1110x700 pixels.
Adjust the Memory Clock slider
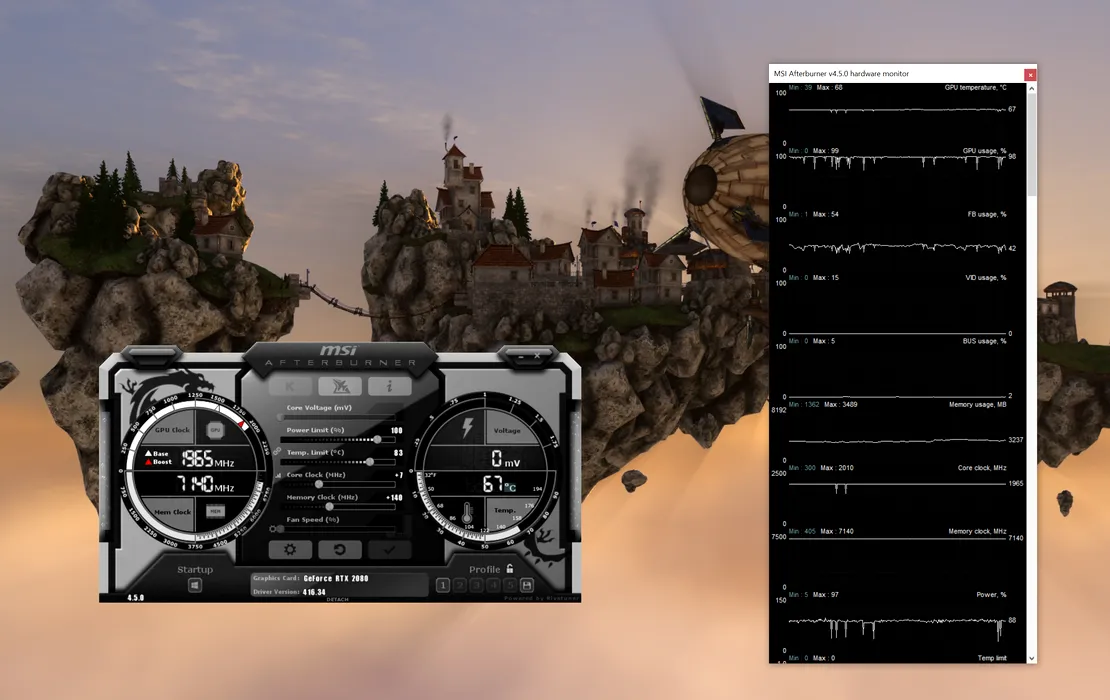(x=337, y=507)
